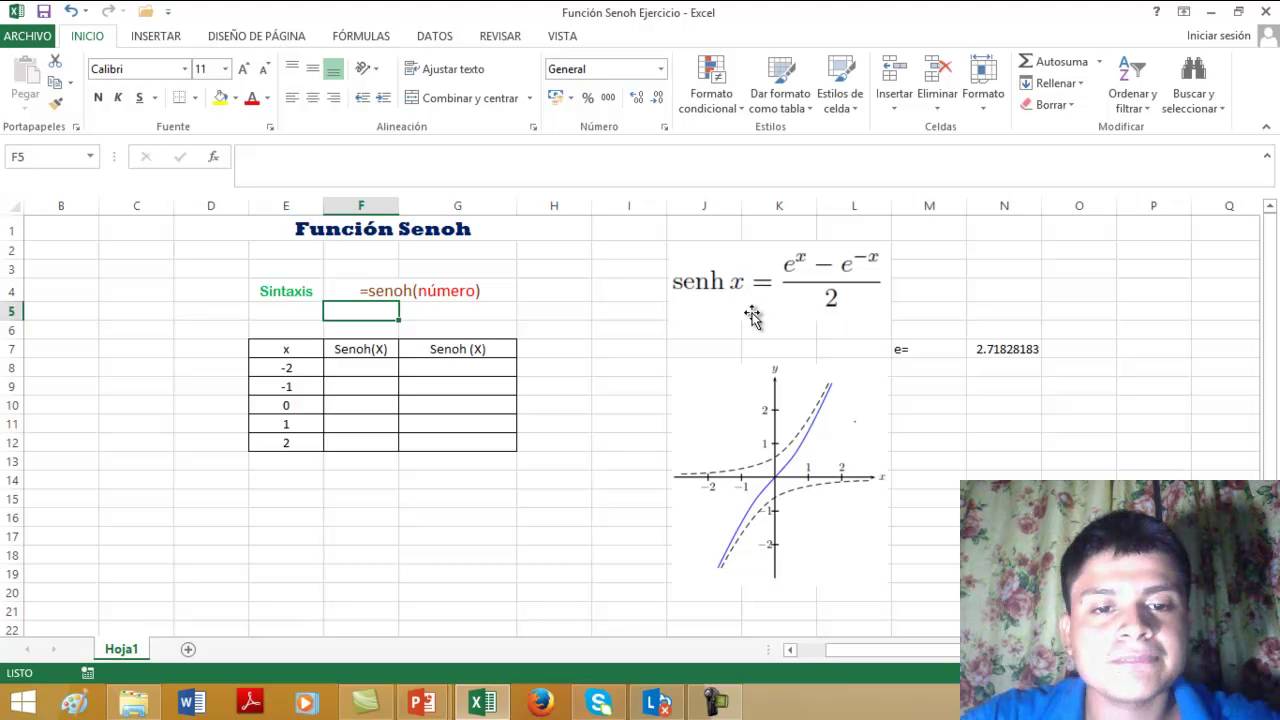The height and width of the screenshot is (720, 1280).
Task: Toggle Ajustar texto wrap text
Action: [x=444, y=69]
